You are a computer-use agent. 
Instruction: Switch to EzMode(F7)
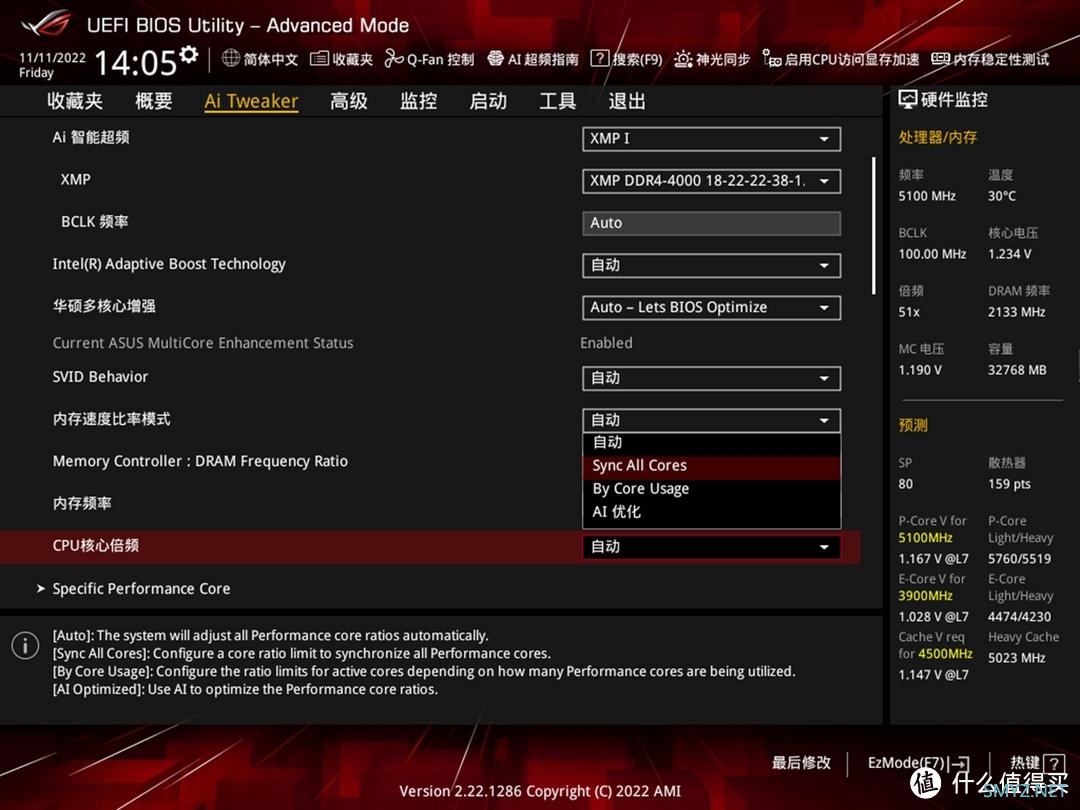[918, 762]
